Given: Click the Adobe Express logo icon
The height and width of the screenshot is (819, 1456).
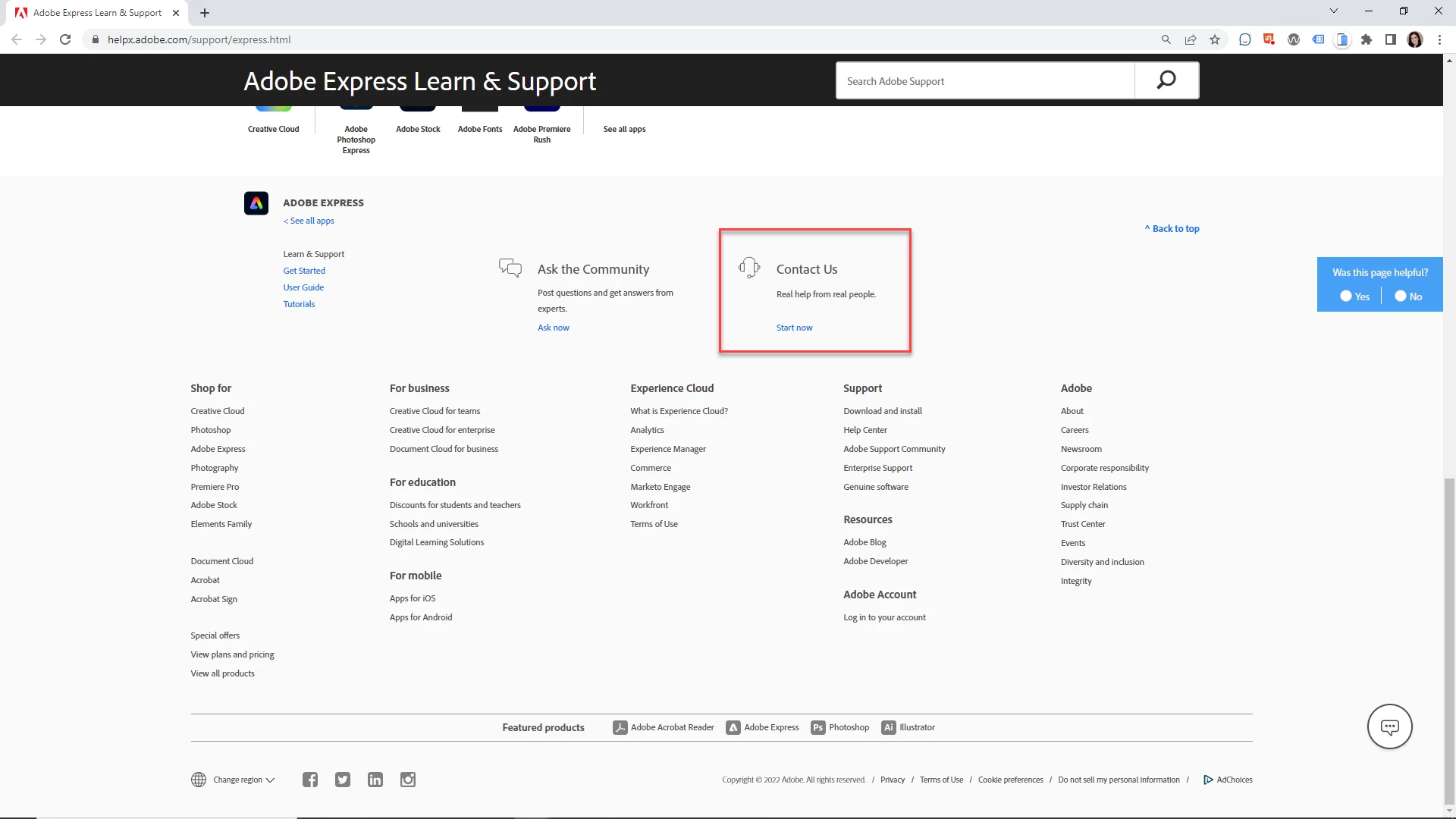Looking at the screenshot, I should 256,203.
